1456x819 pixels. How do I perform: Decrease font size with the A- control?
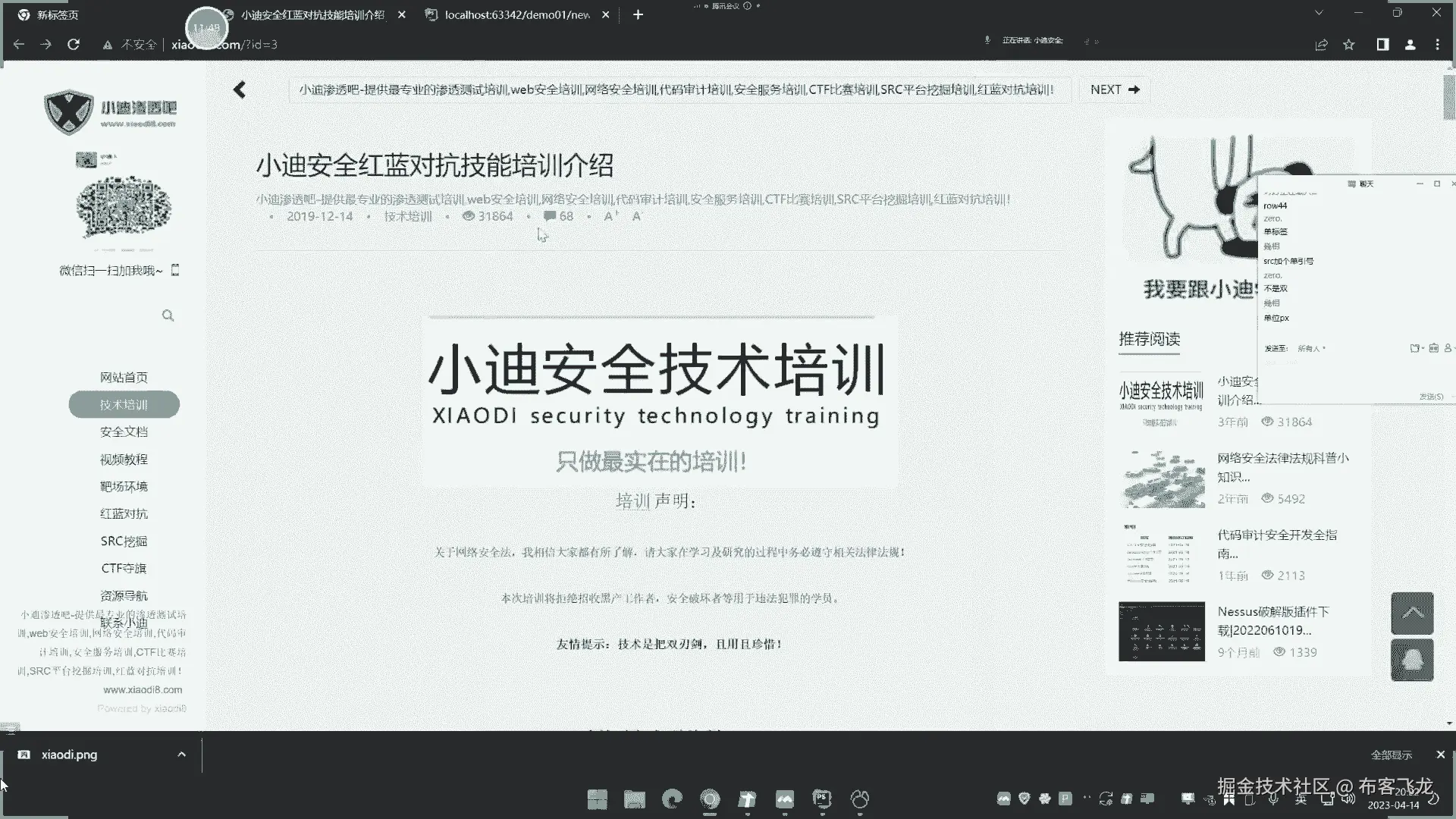point(636,216)
